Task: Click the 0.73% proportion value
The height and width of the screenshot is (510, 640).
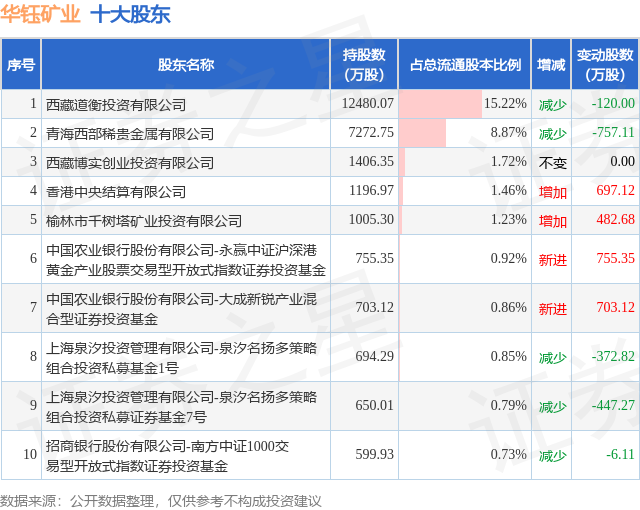Action: [509, 454]
